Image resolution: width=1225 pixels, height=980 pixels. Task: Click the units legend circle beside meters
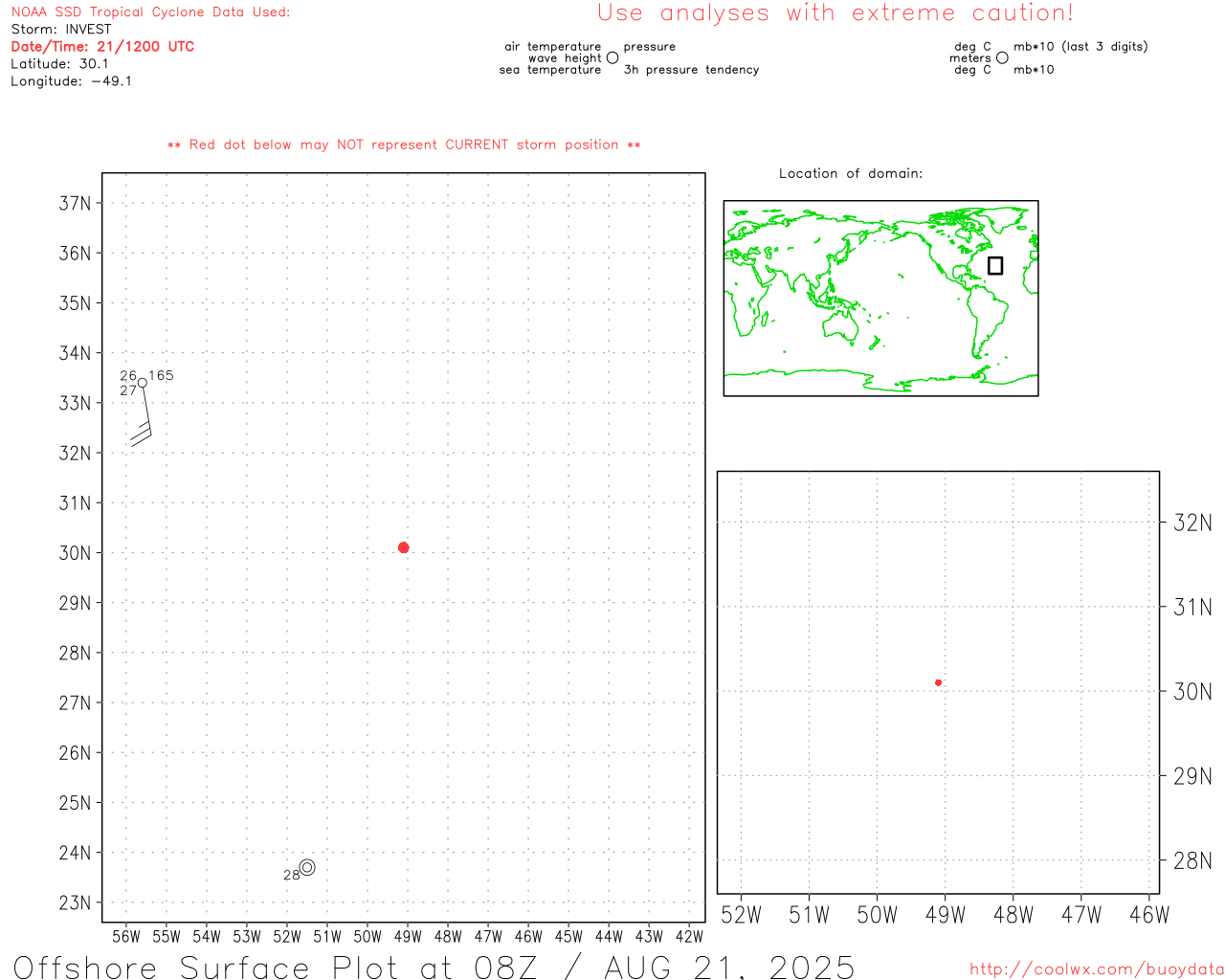coord(1002,57)
